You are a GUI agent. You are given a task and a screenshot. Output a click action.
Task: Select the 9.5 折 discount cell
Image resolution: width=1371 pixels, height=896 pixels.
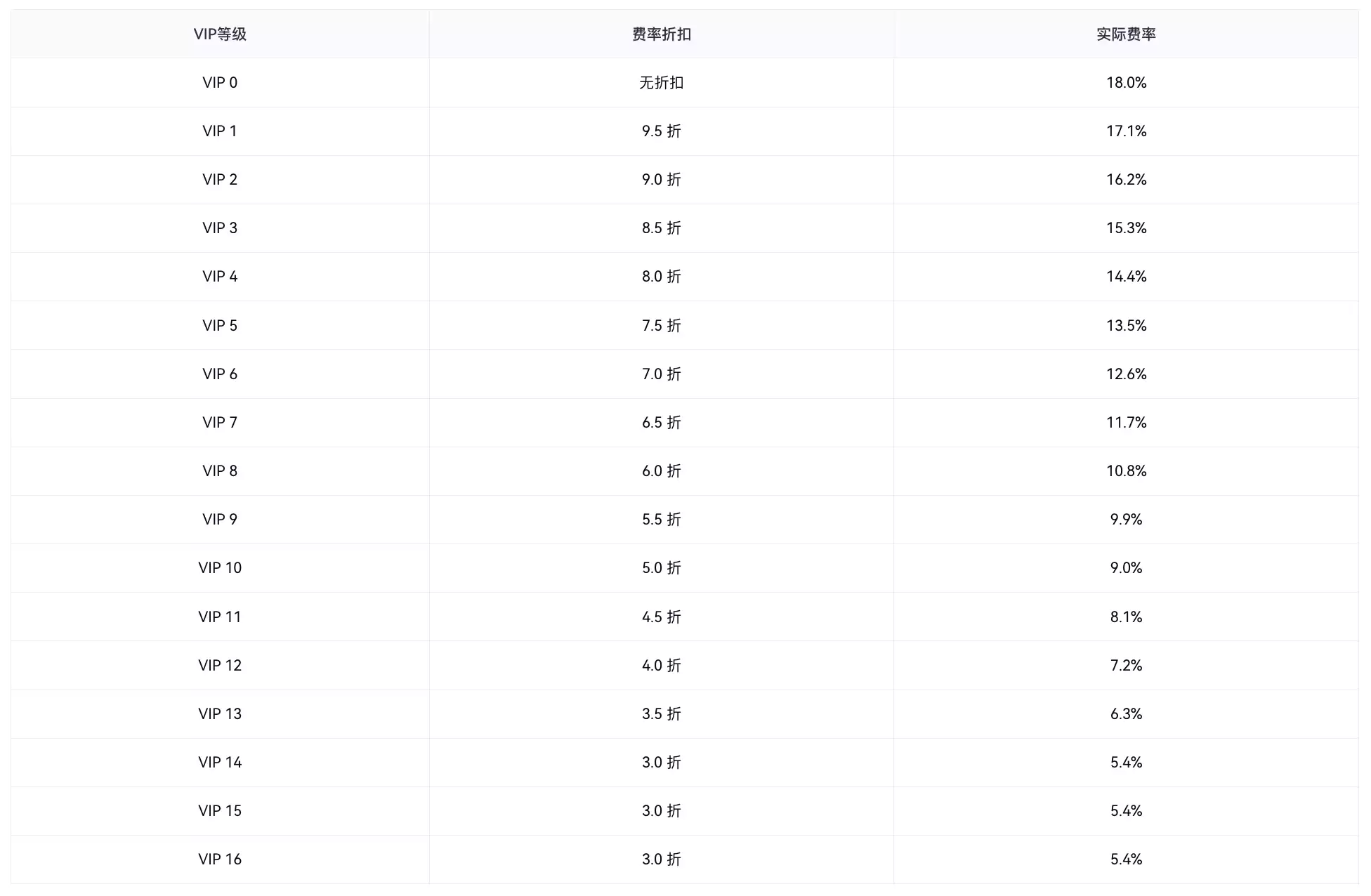click(x=662, y=131)
